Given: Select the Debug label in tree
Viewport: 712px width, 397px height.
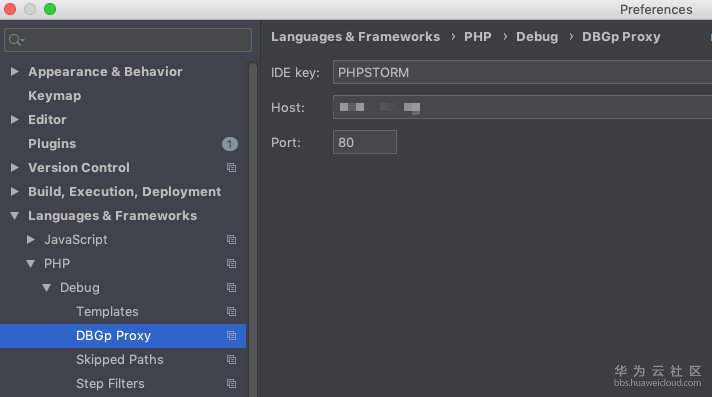Looking at the screenshot, I should point(80,288).
